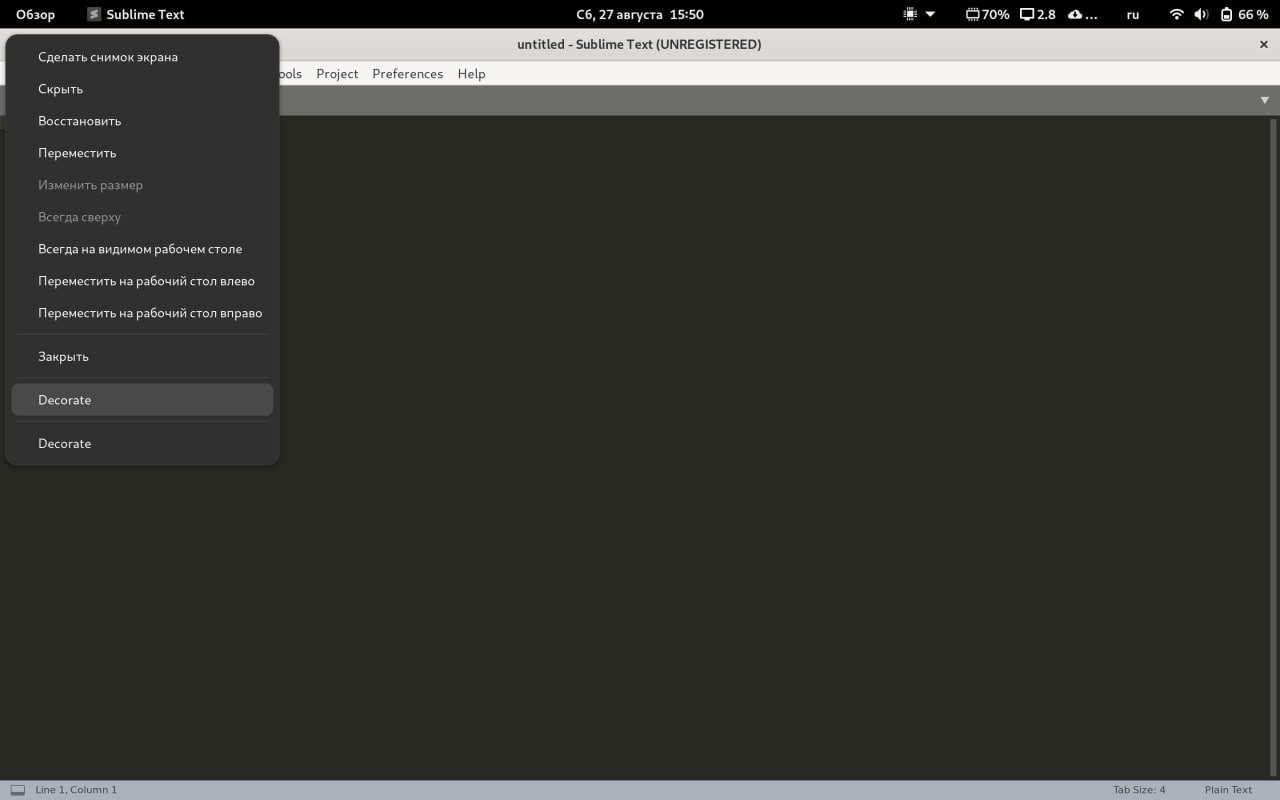Viewport: 1280px width, 800px height.
Task: Click the Wi-Fi signal icon
Action: (1177, 15)
